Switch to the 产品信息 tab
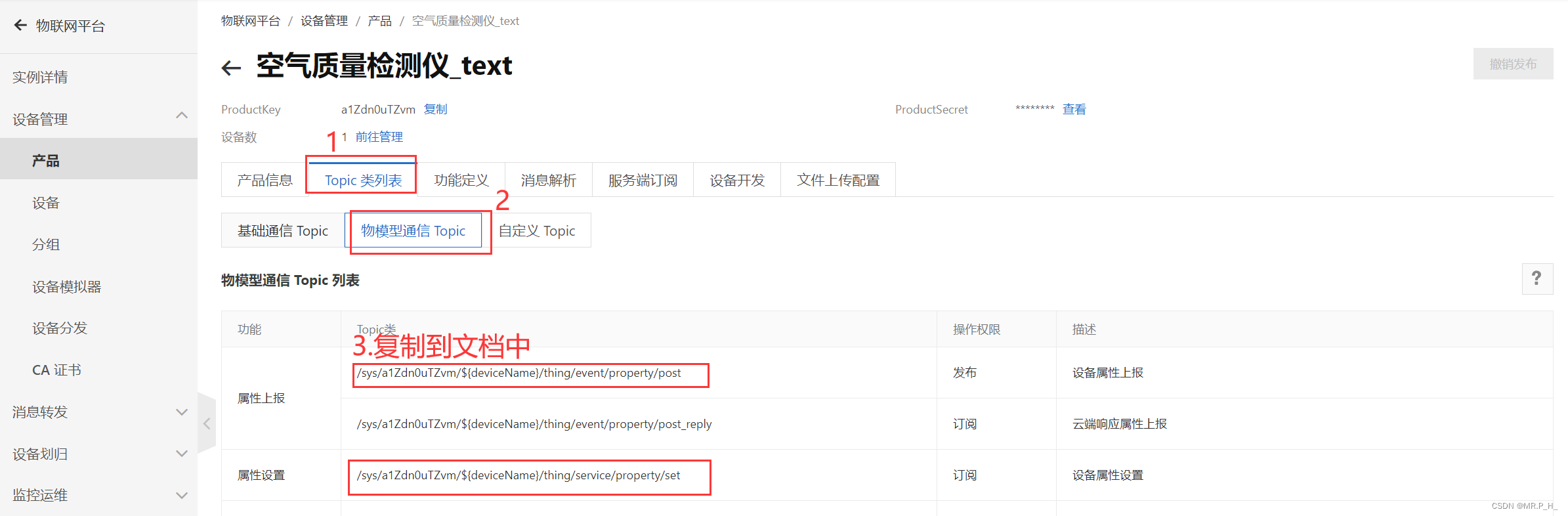 click(265, 180)
